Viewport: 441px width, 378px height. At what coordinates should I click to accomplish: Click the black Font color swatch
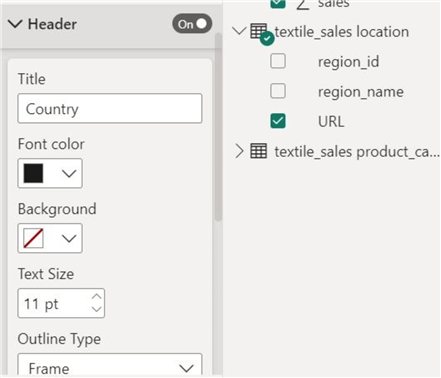coord(33,173)
